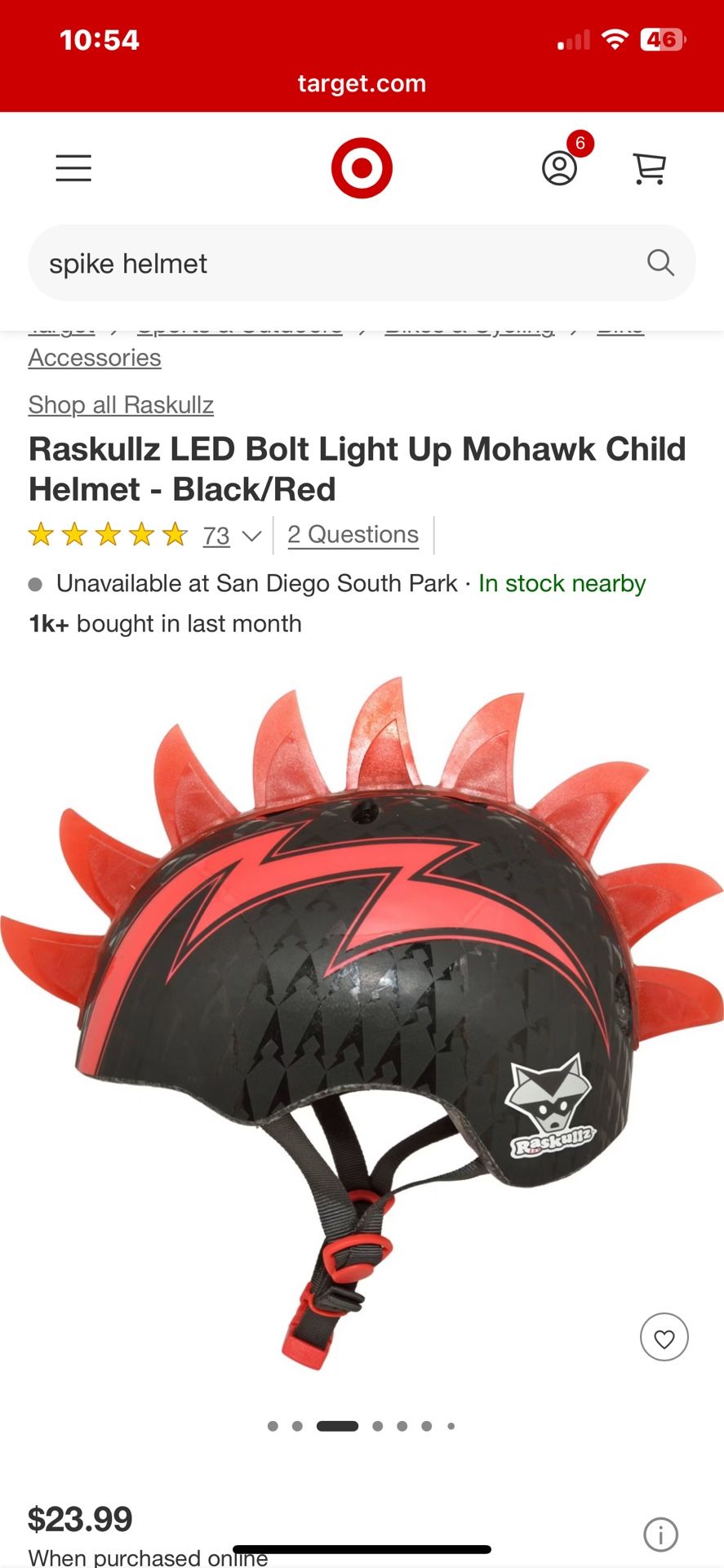The image size is (724, 1568).
Task: Open the hamburger navigation menu
Action: (x=73, y=168)
